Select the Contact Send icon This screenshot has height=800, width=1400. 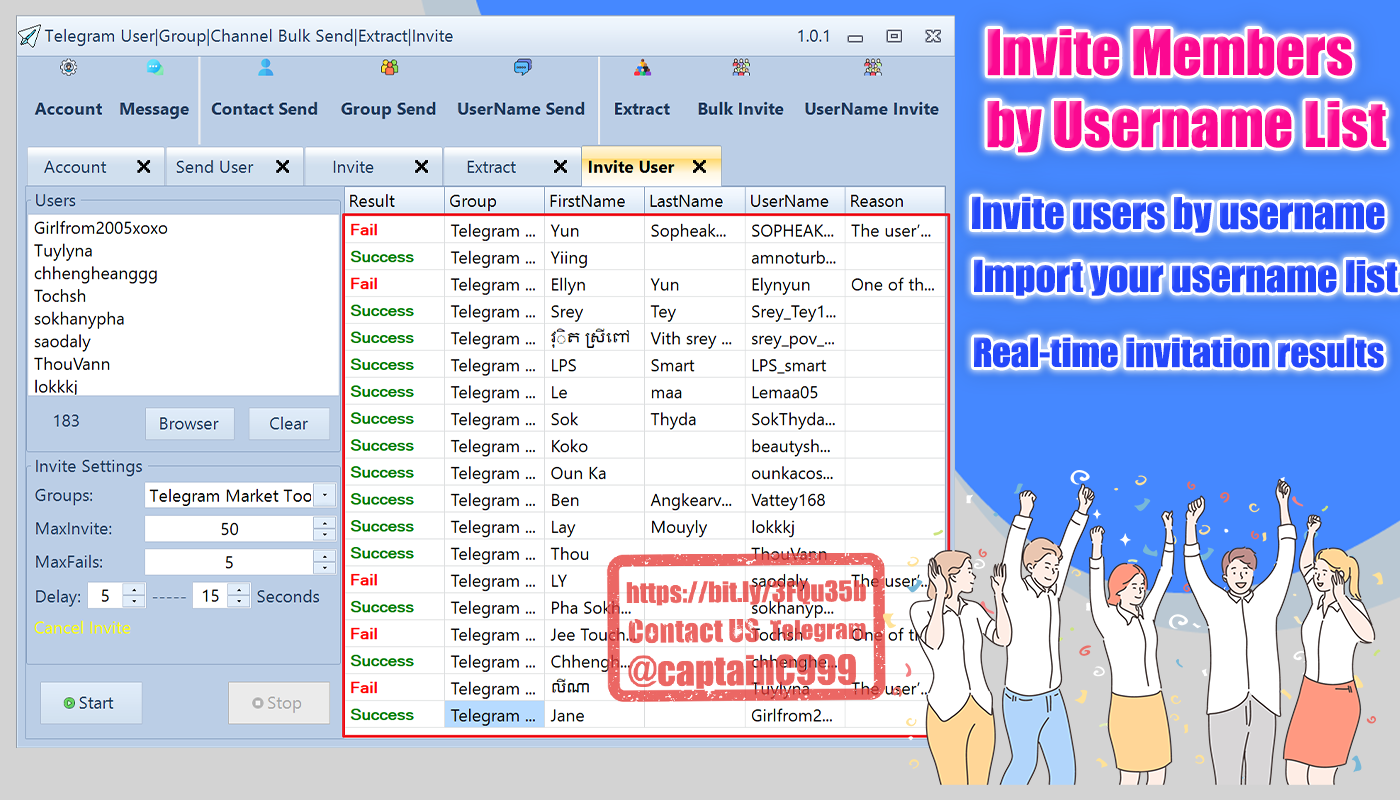(x=265, y=68)
